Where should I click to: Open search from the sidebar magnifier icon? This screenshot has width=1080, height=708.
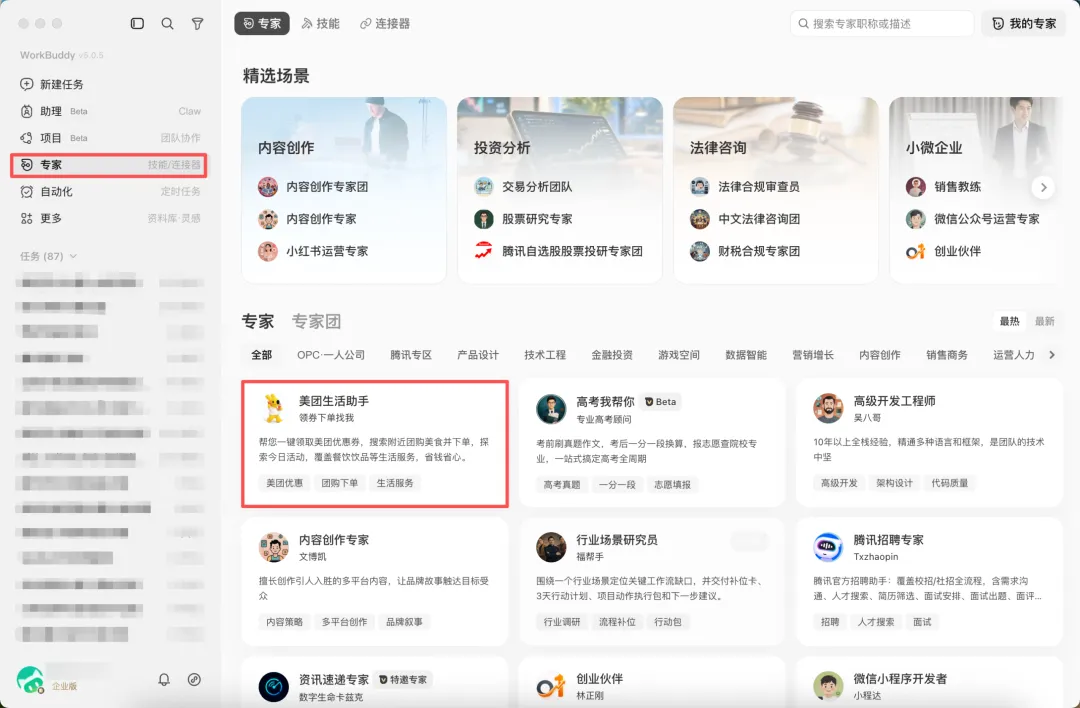click(167, 23)
